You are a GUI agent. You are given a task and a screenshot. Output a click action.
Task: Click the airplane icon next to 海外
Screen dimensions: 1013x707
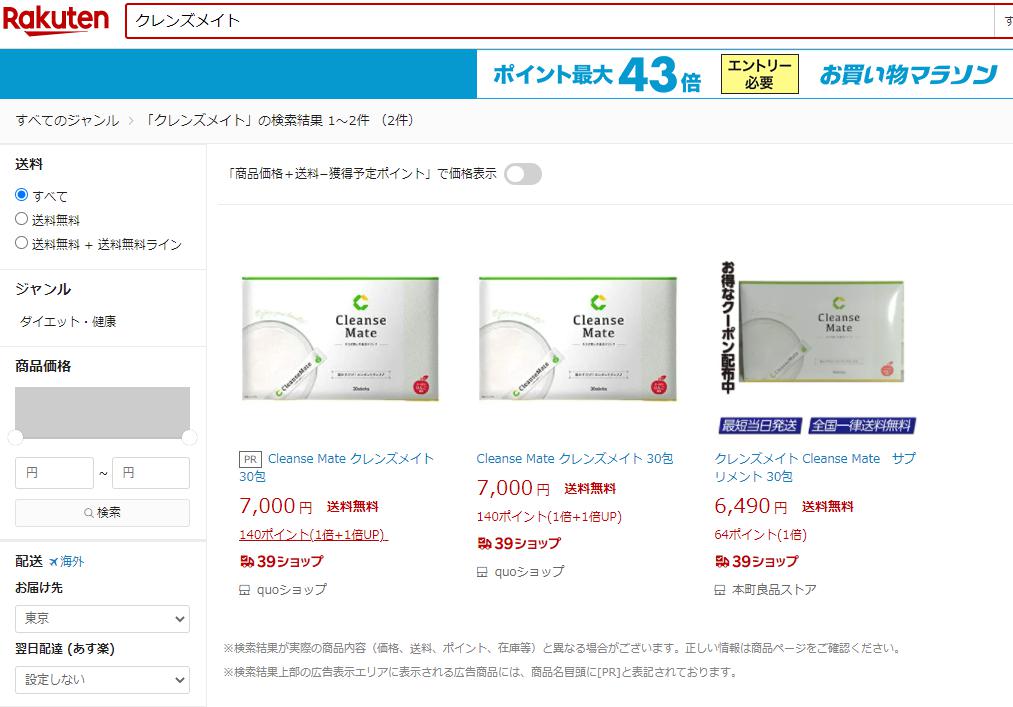(54, 562)
